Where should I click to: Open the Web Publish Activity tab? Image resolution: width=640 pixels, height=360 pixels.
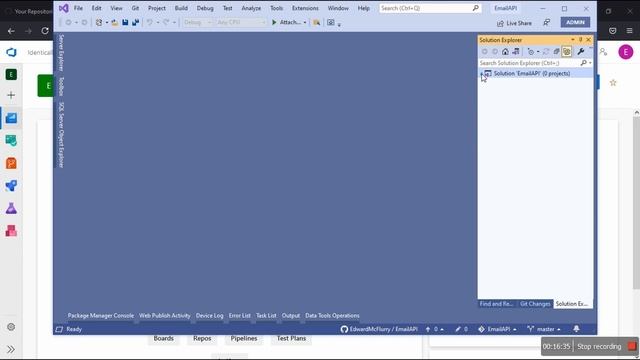click(x=164, y=316)
